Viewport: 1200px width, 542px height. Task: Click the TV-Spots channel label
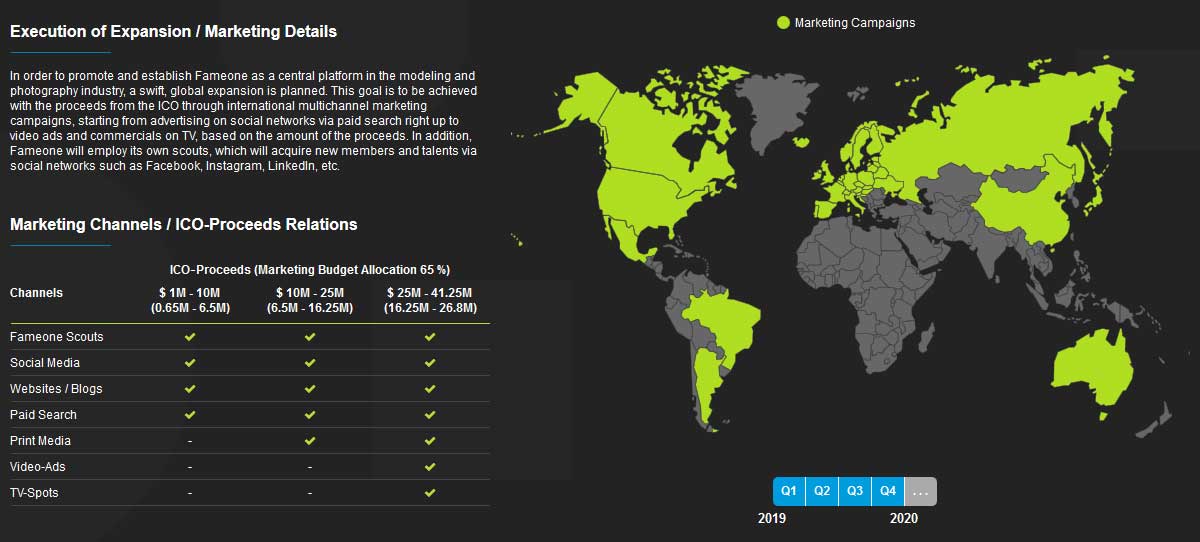(x=34, y=493)
